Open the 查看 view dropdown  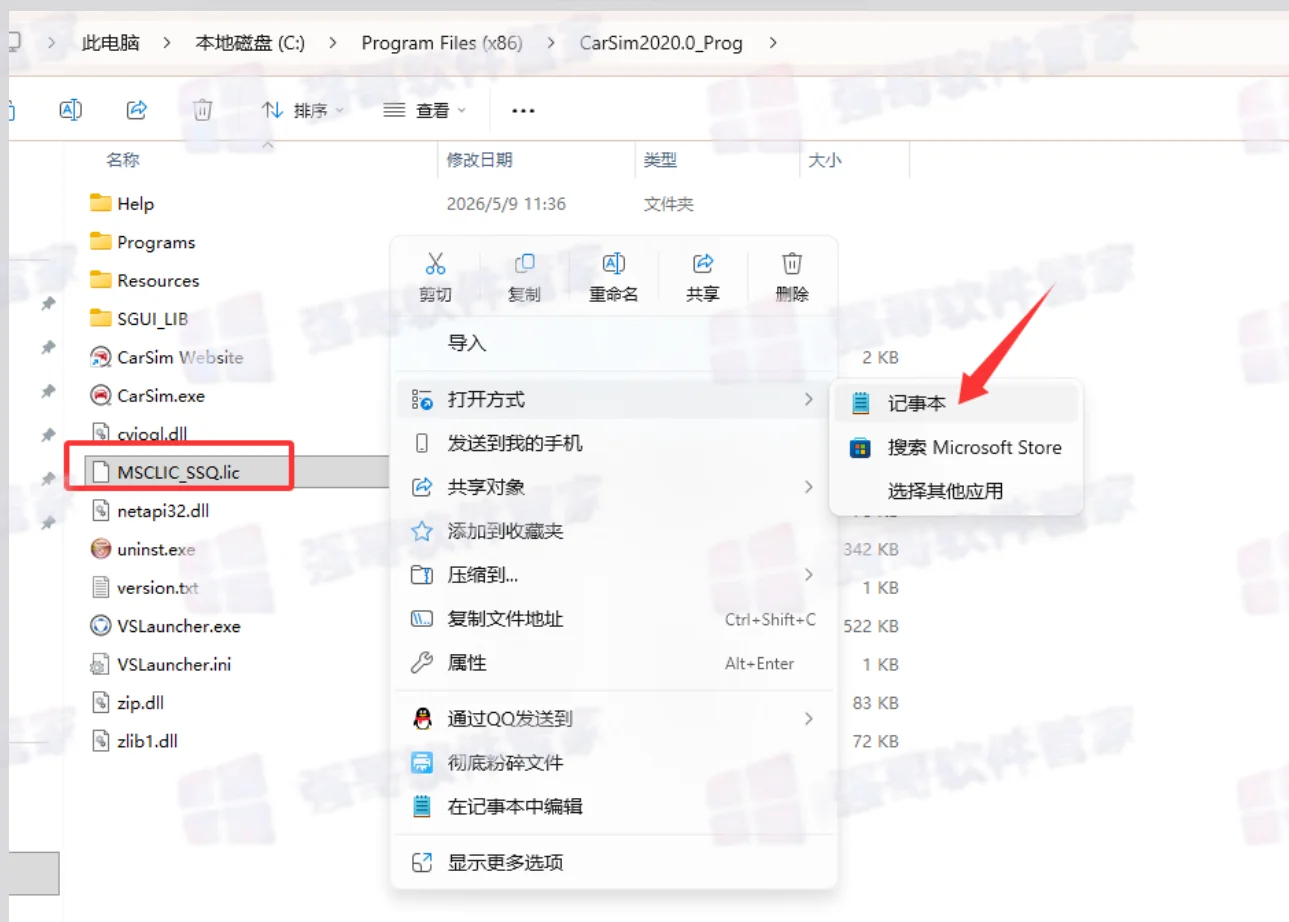click(426, 110)
